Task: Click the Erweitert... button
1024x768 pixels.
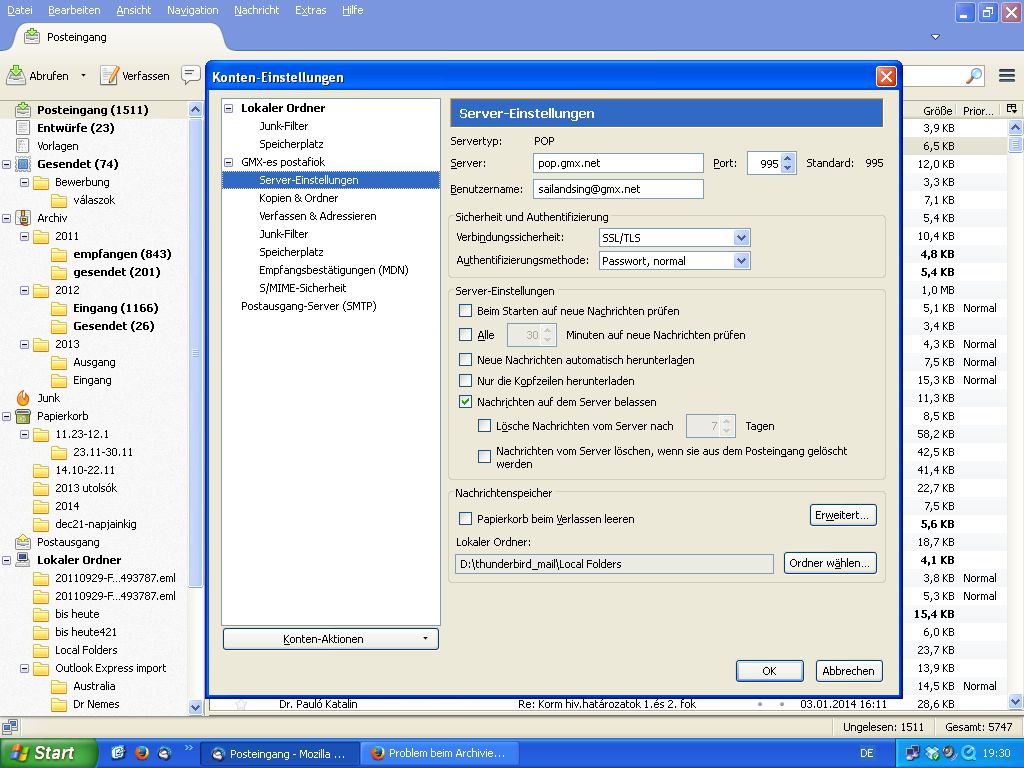Action: (844, 515)
